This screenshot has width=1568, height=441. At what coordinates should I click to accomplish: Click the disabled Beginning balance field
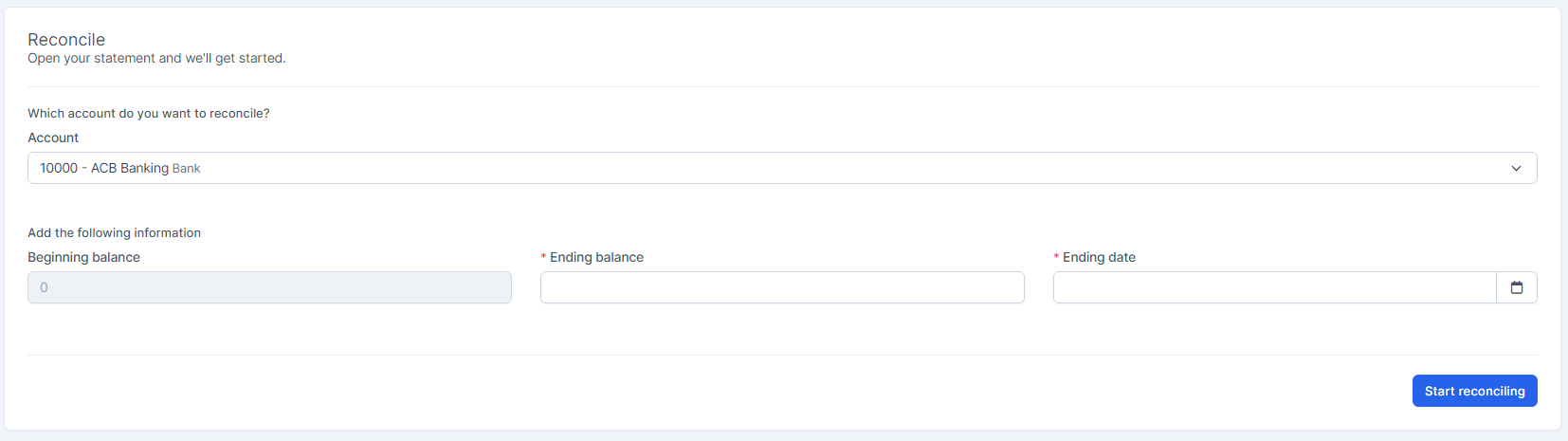[269, 287]
